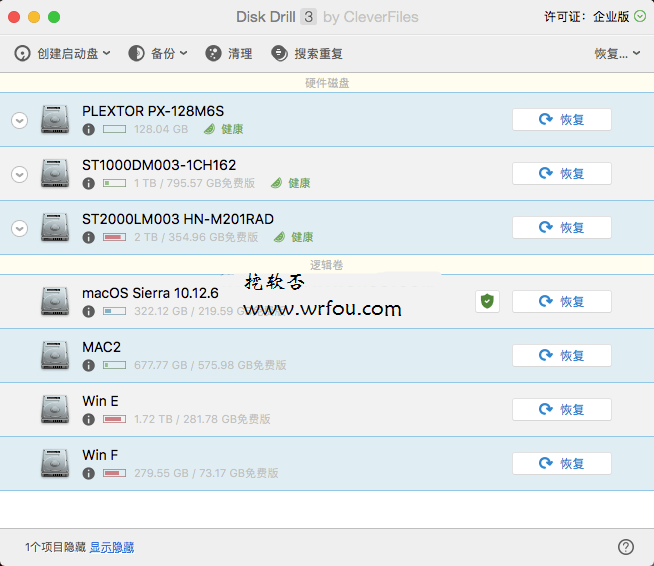Show info for ST1000DM003-1CH162
654x566 pixels.
(88, 184)
